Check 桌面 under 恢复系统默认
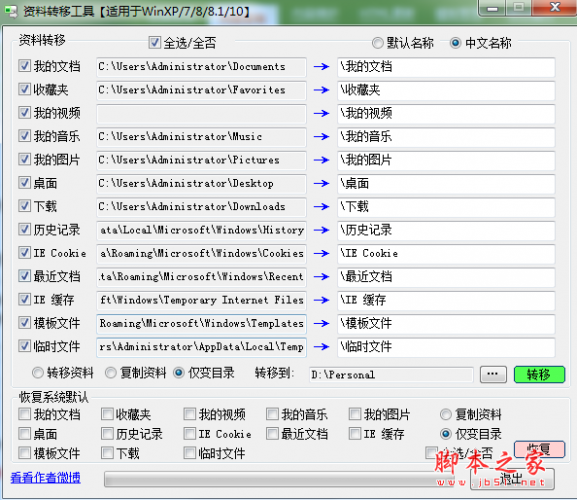The width and height of the screenshot is (577, 500). [x=24, y=434]
